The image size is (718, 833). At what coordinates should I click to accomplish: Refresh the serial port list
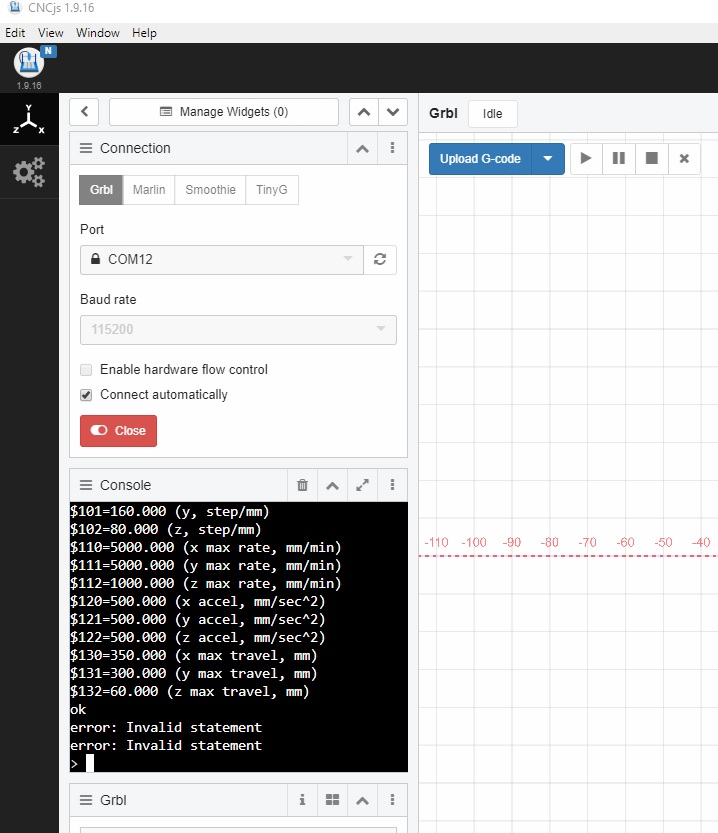click(379, 259)
